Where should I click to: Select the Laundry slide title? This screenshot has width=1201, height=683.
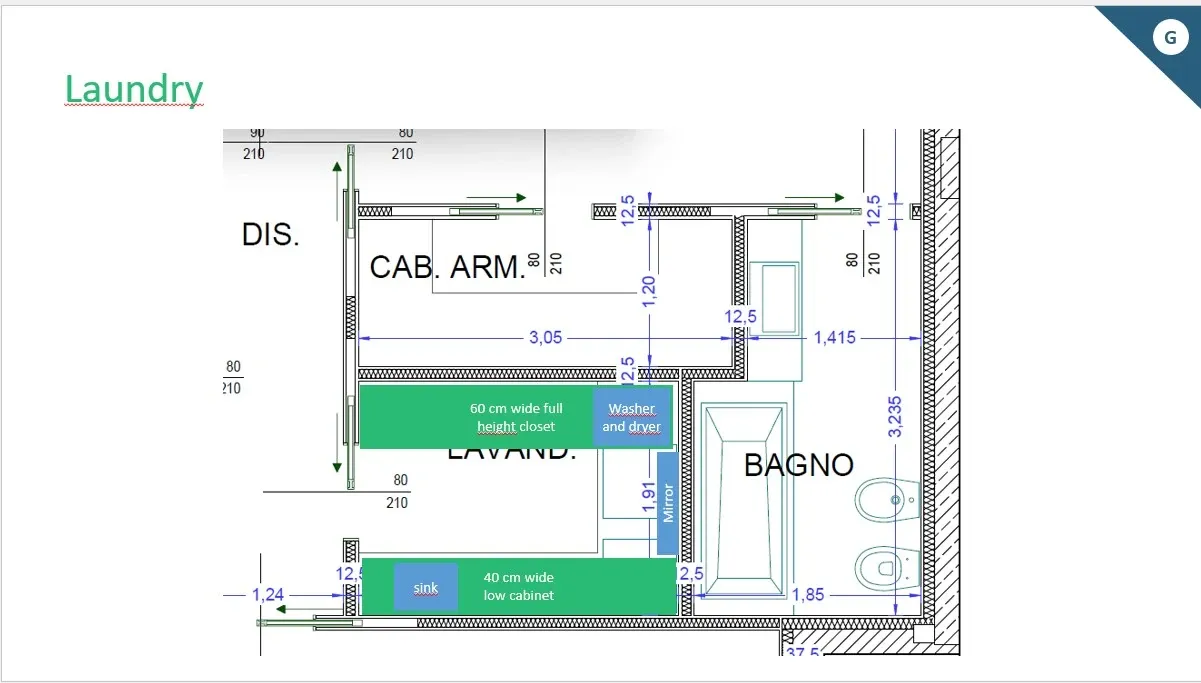134,89
